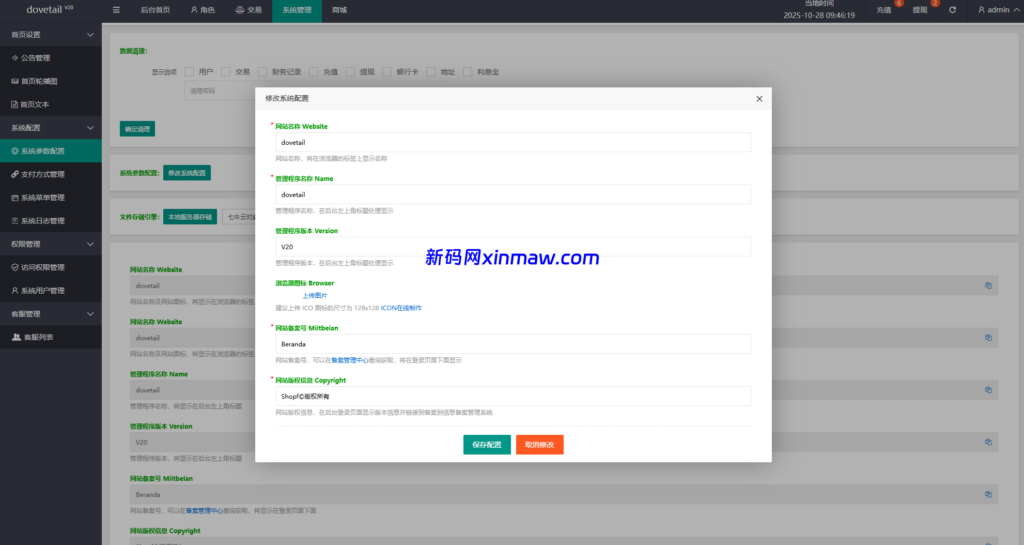This screenshot has height=545, width=1024.
Task: Select 本地服务器存储 storage engine
Action: [x=190, y=217]
